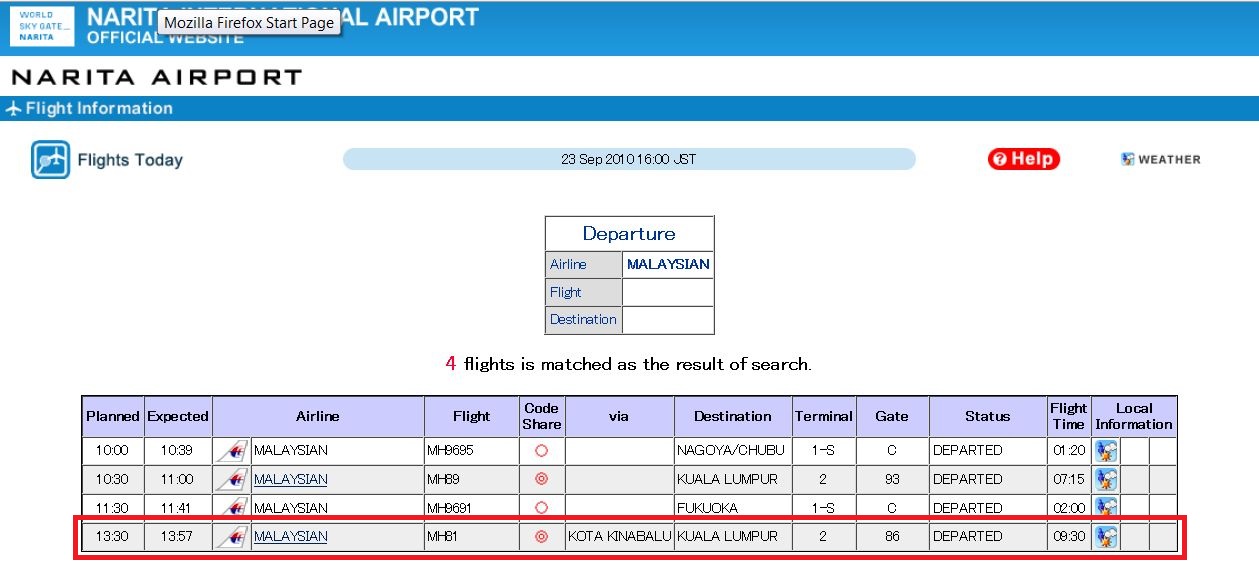
Task: Click the Flights Today airplane icon
Action: [50, 160]
